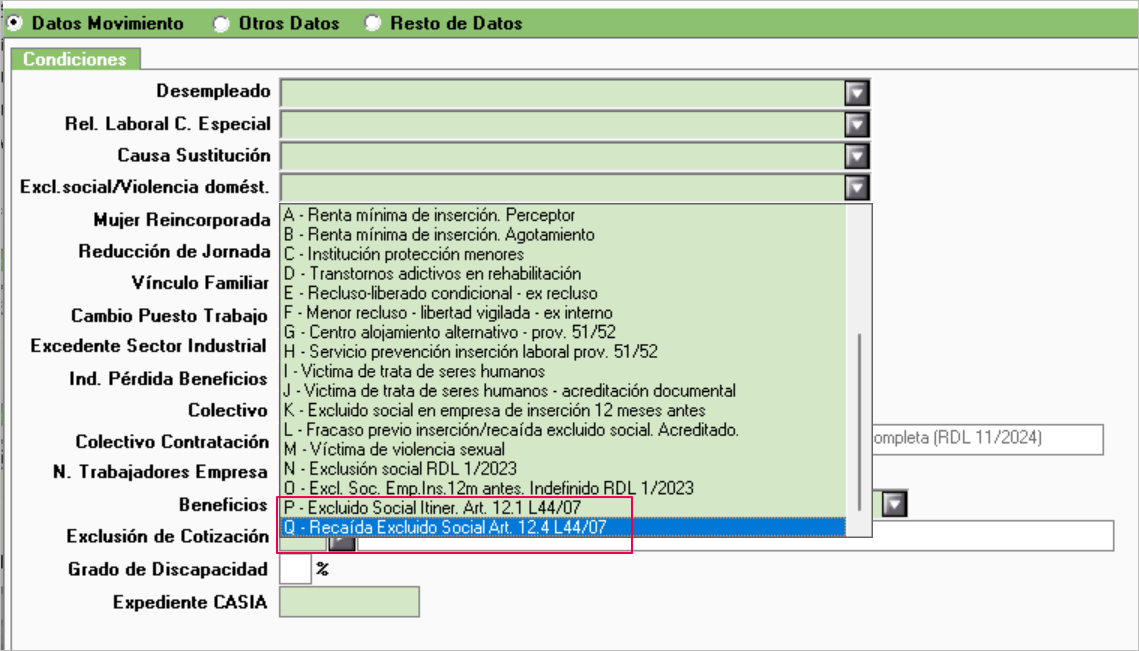Image resolution: width=1139 pixels, height=651 pixels.
Task: Select the Otros Datos radio button
Action: (x=221, y=23)
